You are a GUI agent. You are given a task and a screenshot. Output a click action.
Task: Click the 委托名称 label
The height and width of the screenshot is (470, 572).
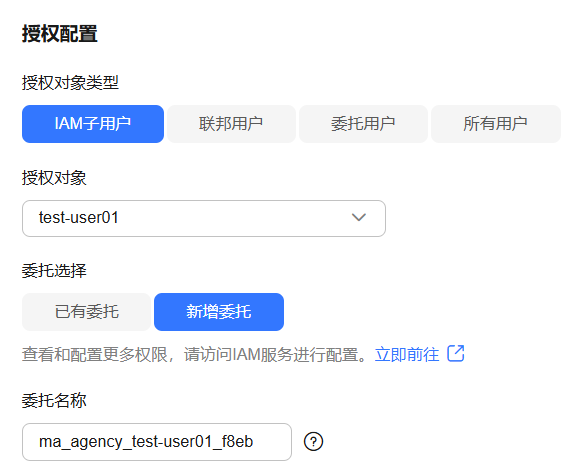pyautogui.click(x=54, y=401)
